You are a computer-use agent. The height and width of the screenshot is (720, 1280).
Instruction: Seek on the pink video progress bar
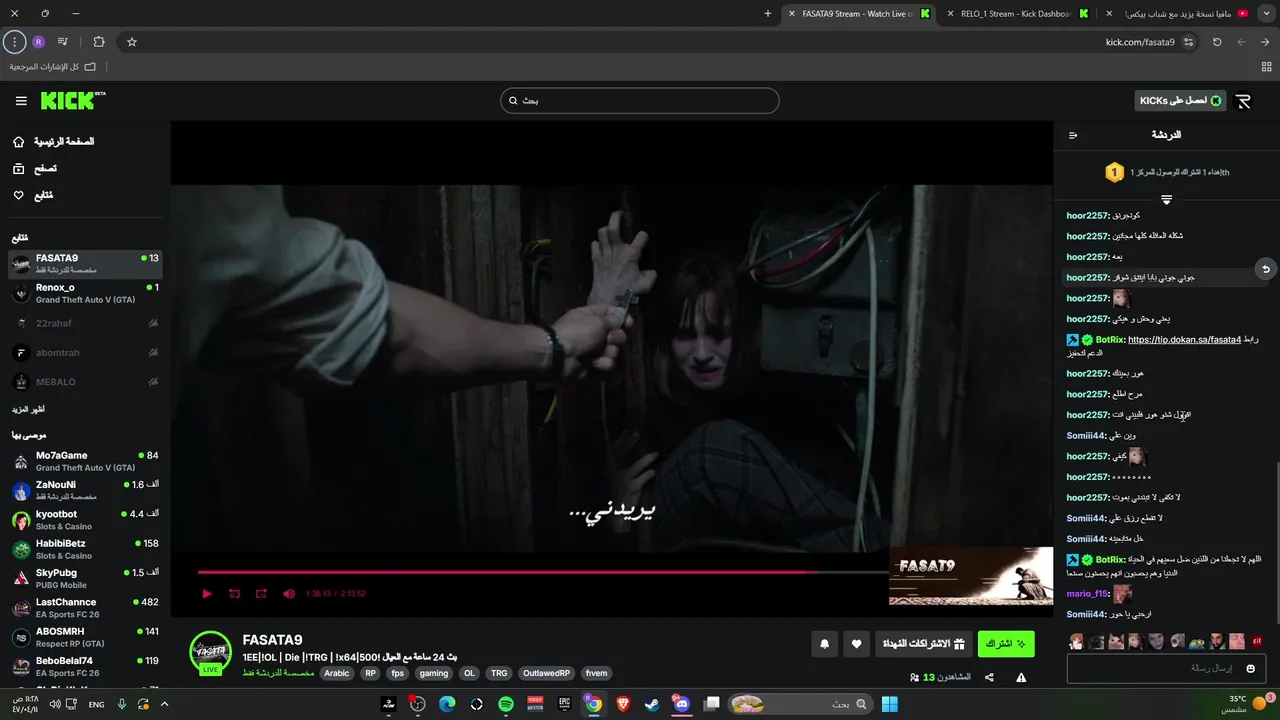[x=542, y=572]
